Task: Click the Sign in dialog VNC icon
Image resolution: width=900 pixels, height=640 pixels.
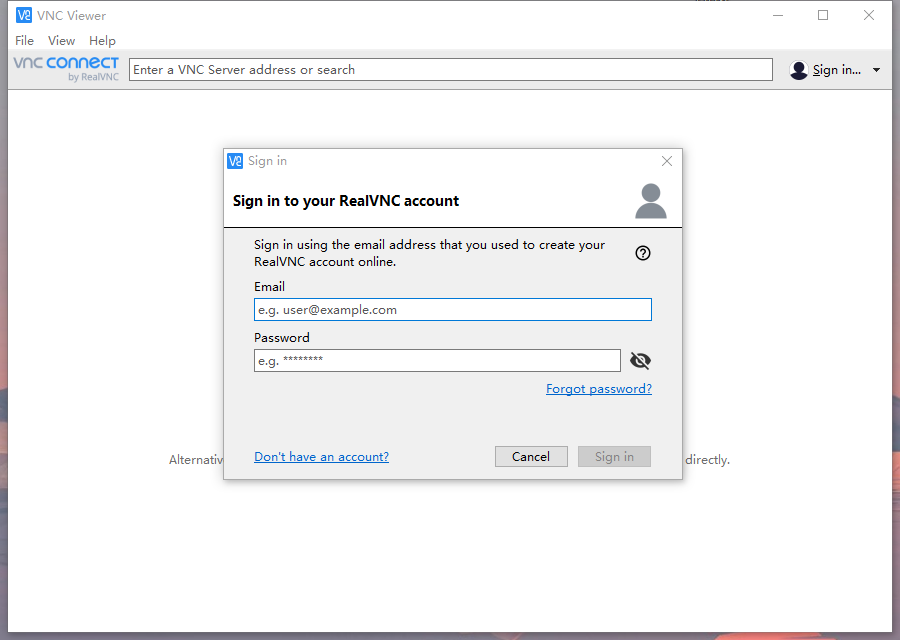Action: click(x=235, y=161)
